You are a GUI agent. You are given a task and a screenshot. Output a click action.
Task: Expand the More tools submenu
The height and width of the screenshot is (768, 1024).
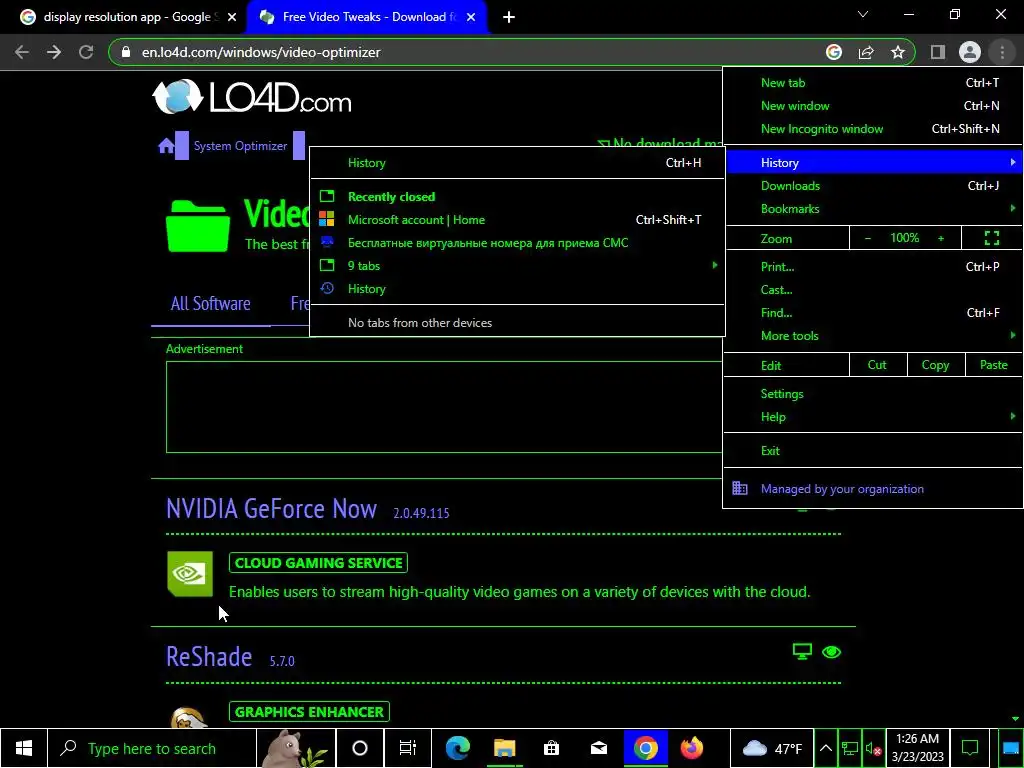click(x=872, y=336)
